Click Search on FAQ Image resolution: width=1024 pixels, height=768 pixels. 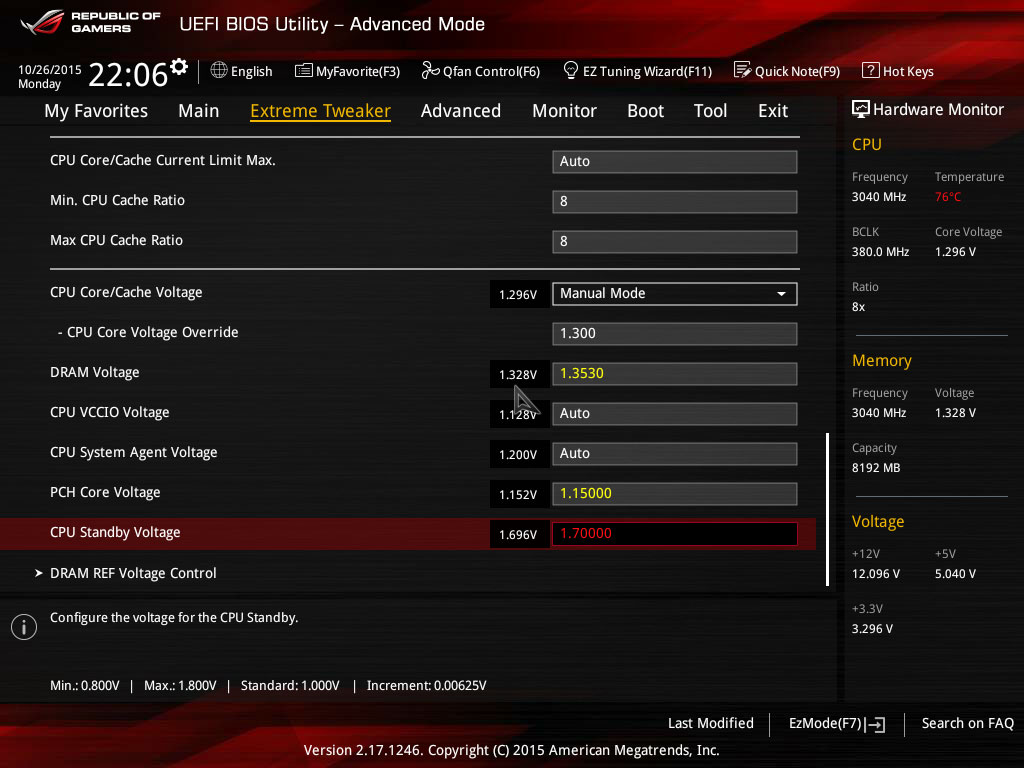pyautogui.click(x=967, y=724)
